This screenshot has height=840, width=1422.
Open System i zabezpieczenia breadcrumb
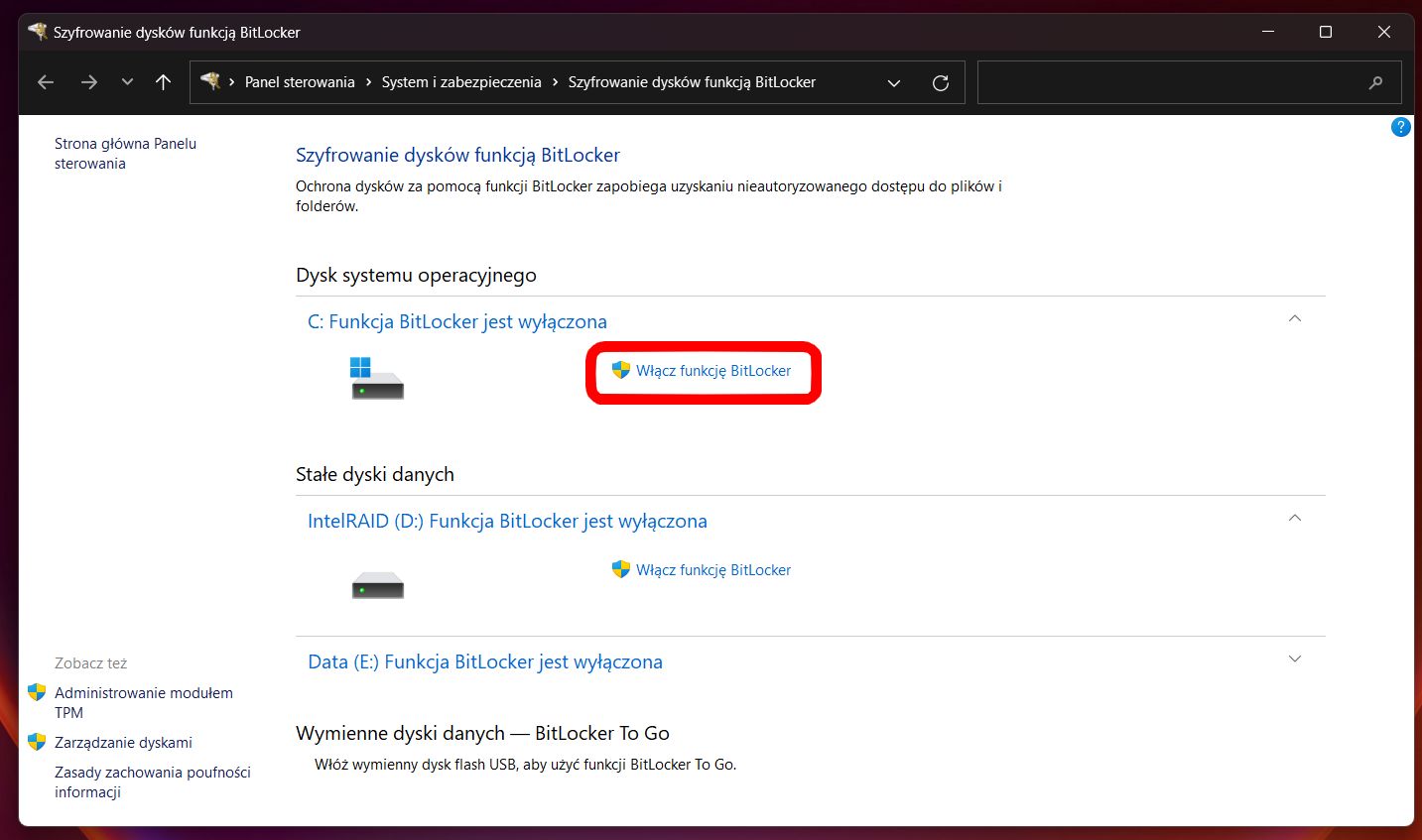pyautogui.click(x=461, y=82)
